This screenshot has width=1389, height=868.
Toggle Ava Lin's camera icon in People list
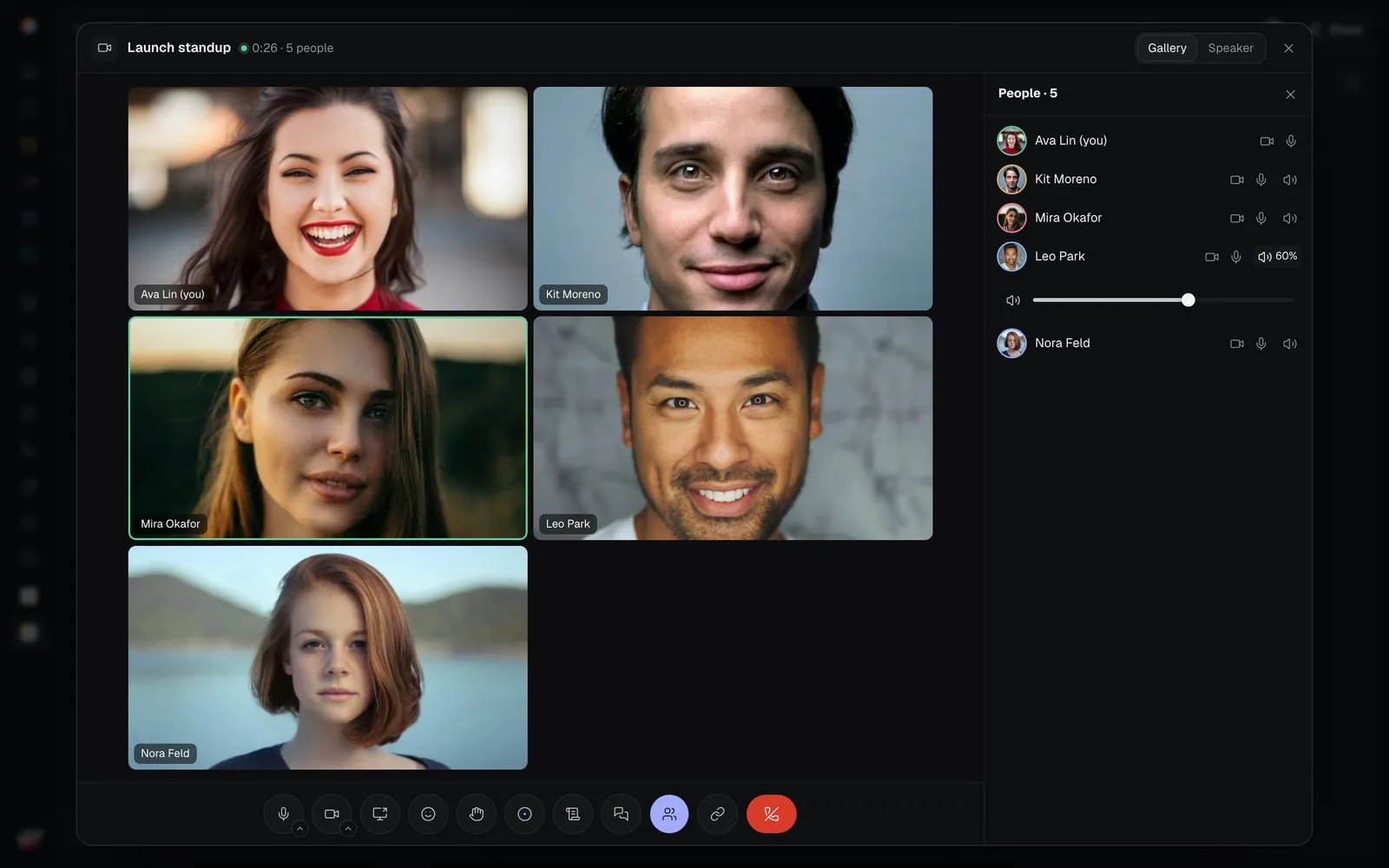coord(1267,141)
